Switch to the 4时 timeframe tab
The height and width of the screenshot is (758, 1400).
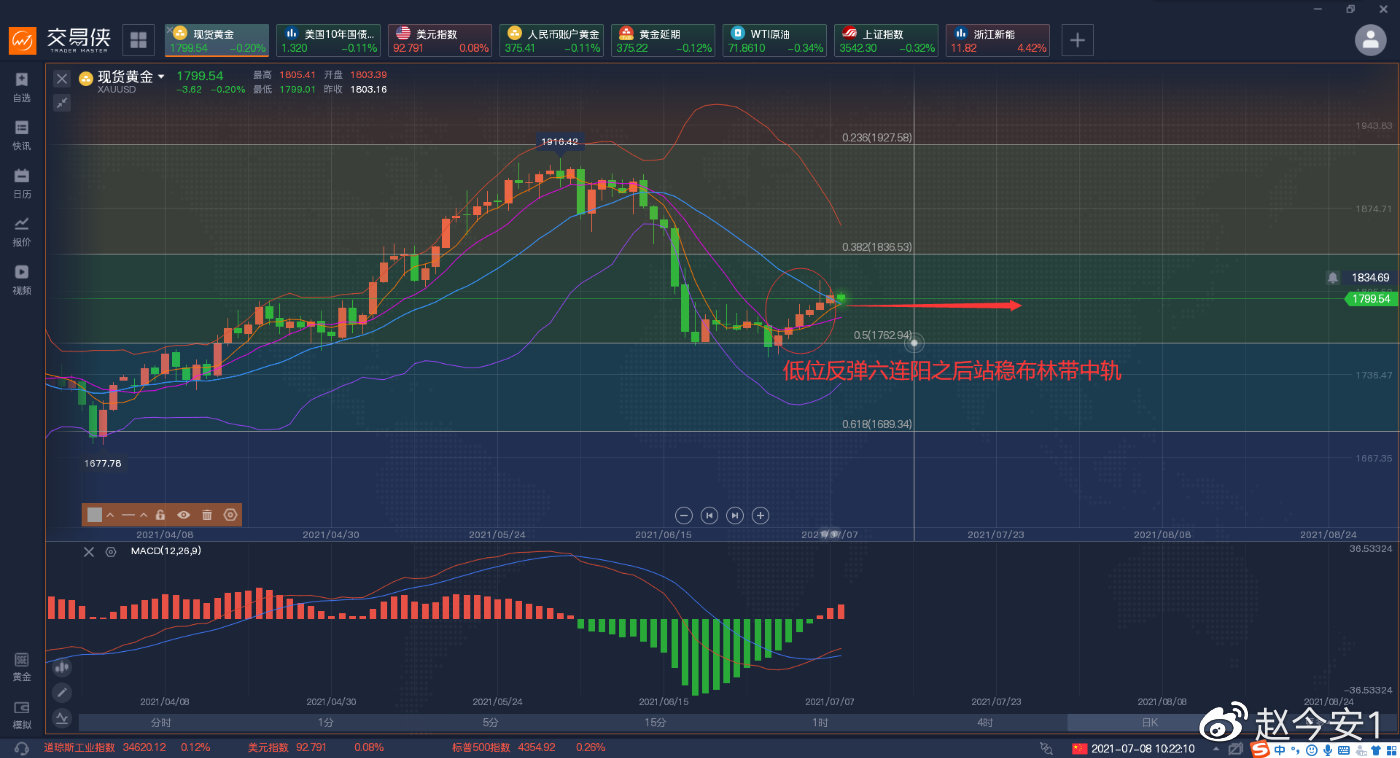click(985, 722)
